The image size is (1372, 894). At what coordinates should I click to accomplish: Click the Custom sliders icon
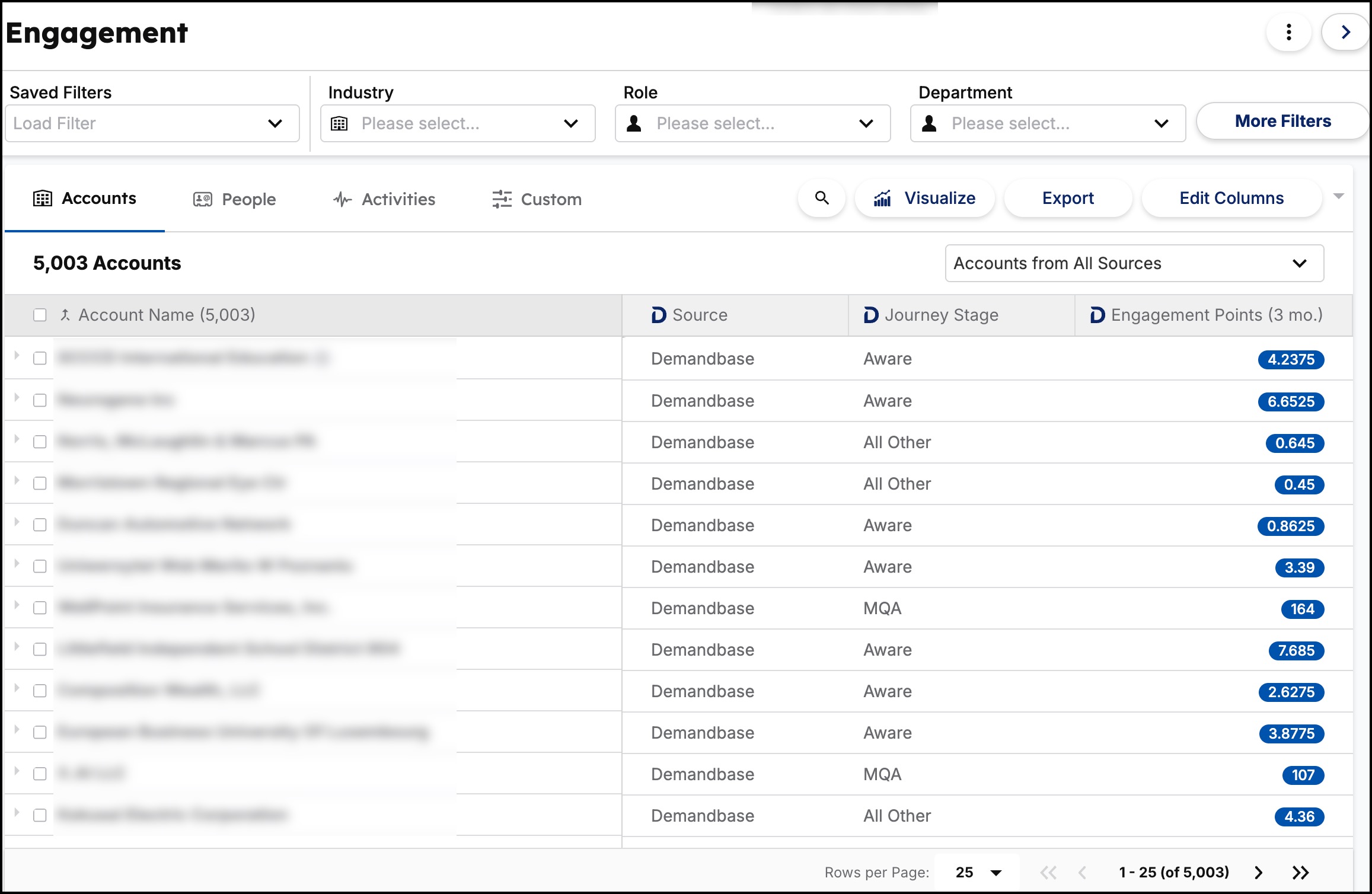point(502,199)
